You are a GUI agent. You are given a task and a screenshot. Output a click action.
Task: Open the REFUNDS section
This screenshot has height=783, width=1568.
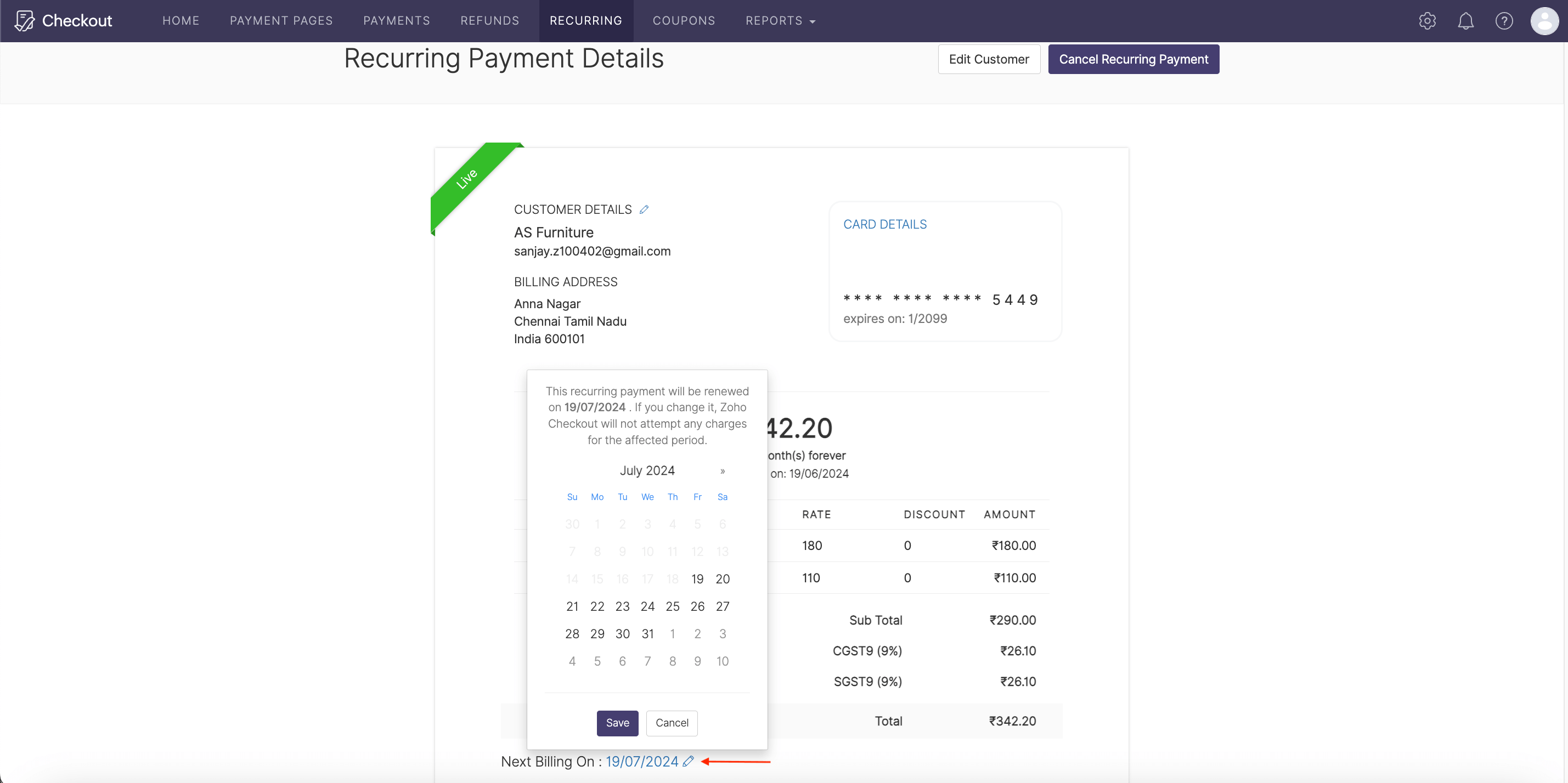[489, 20]
